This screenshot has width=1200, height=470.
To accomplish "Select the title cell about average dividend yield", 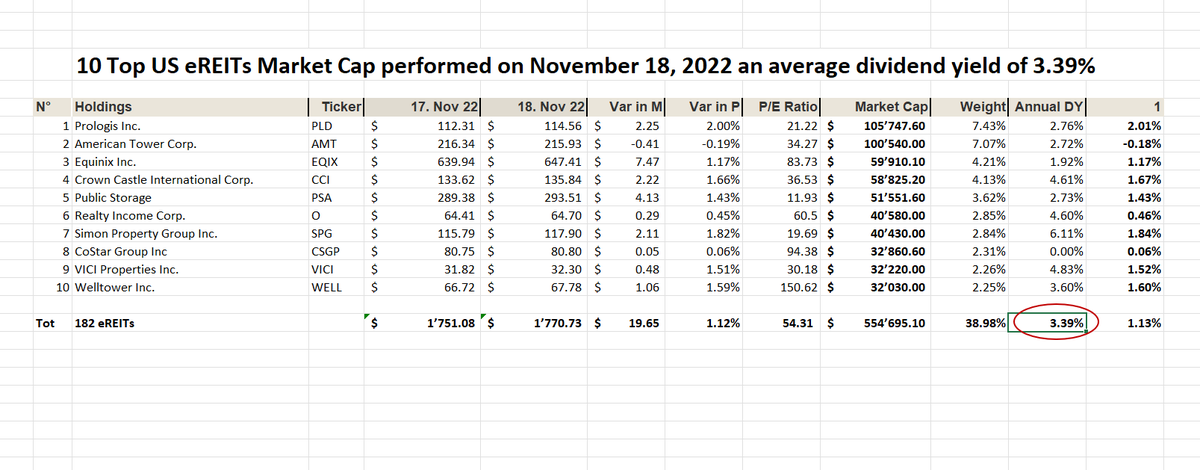I will pos(586,67).
